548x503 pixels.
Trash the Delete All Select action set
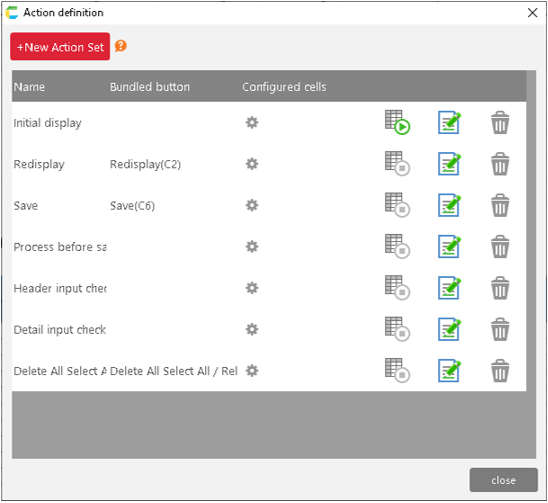[x=500, y=370]
